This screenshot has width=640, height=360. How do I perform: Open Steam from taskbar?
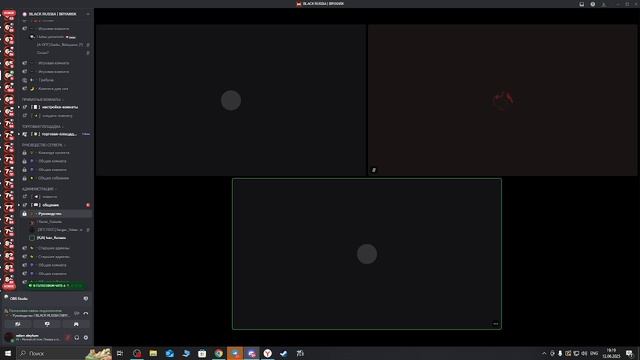284,353
